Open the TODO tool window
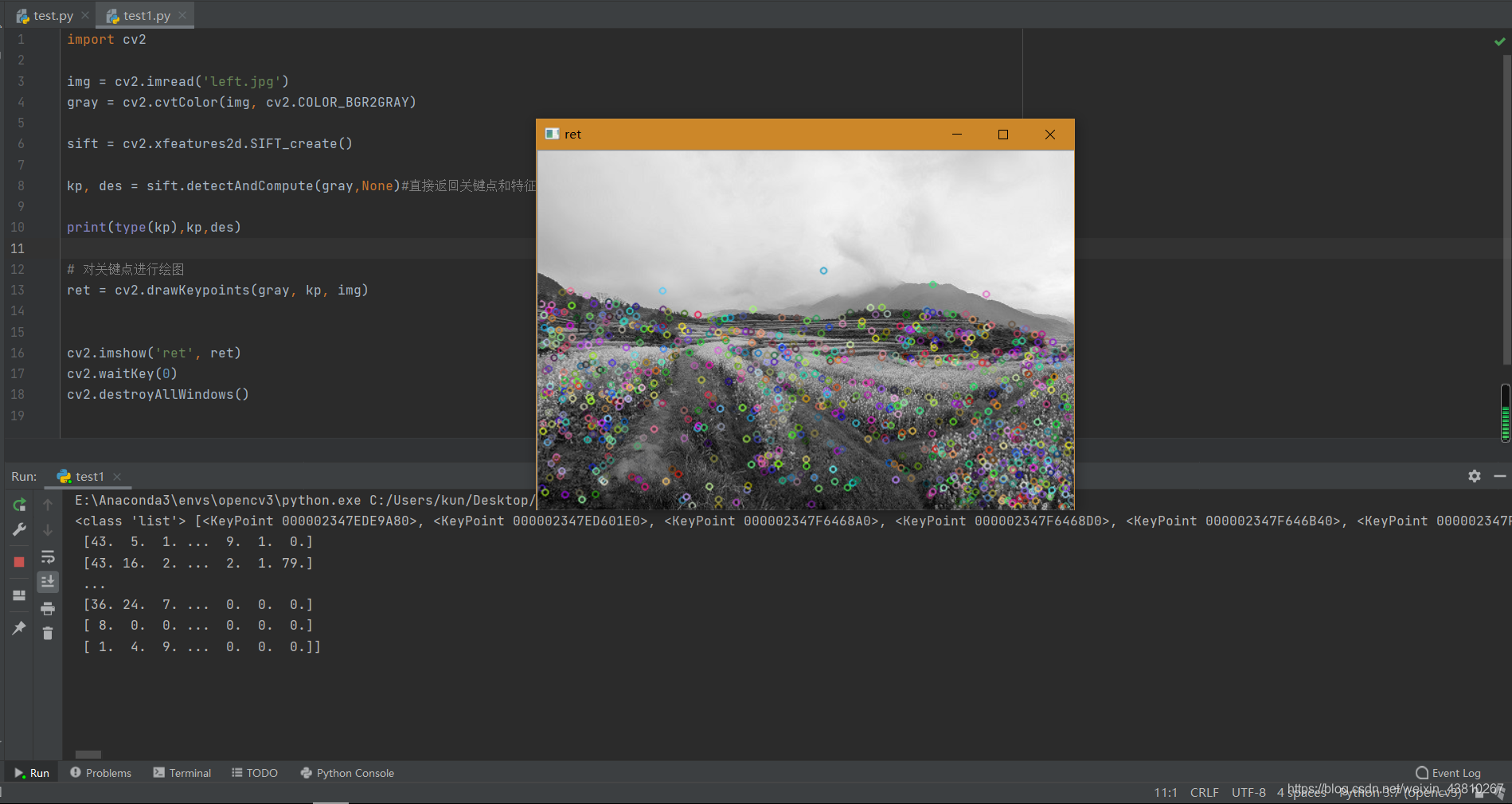This screenshot has width=1512, height=804. tap(255, 773)
